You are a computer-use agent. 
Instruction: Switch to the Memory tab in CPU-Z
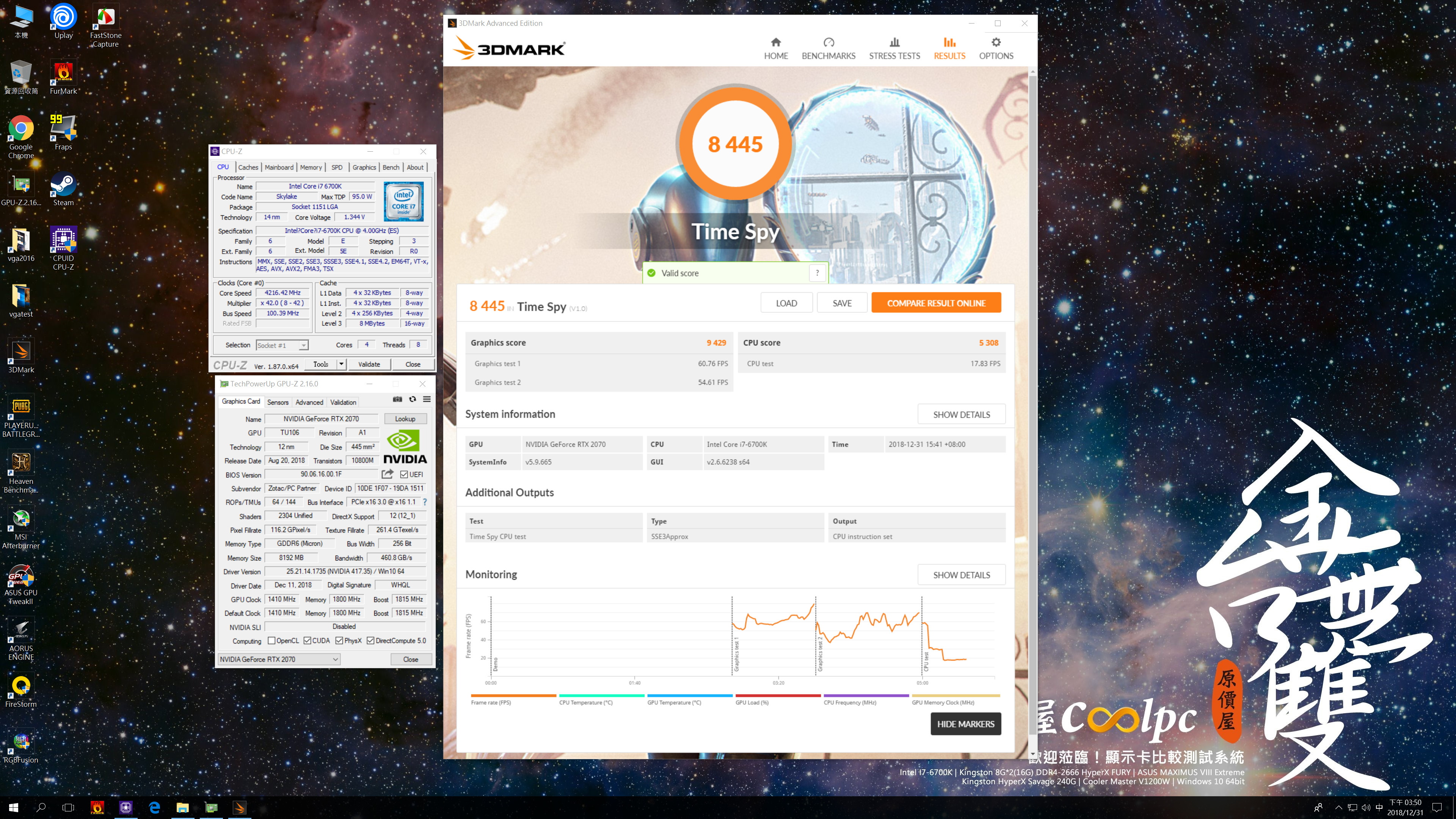(x=311, y=167)
